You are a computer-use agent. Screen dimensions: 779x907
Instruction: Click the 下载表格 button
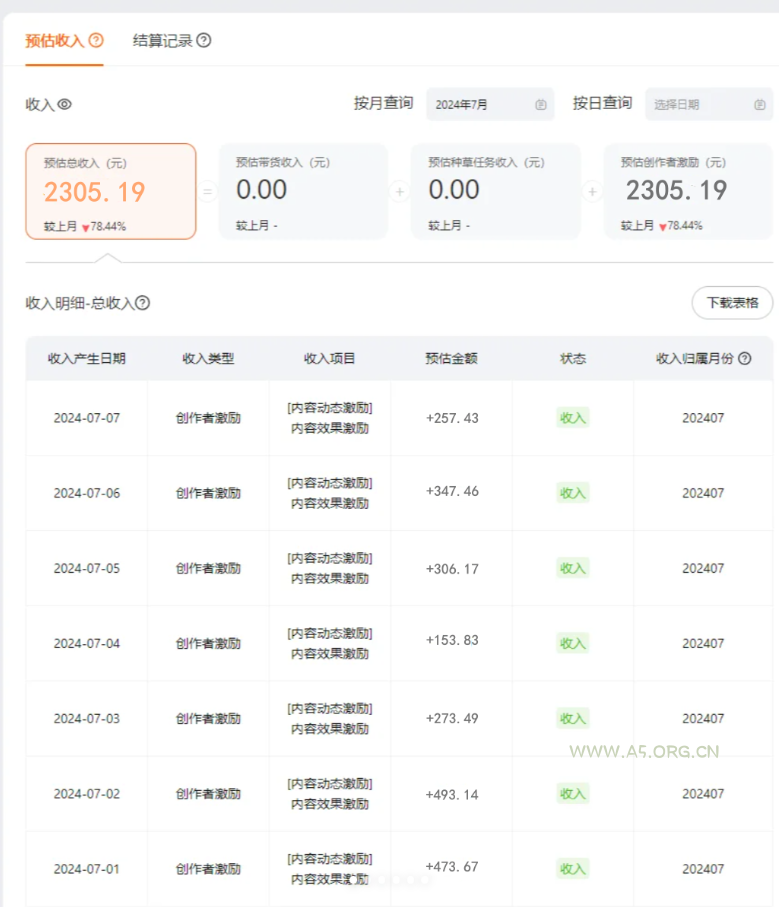732,303
